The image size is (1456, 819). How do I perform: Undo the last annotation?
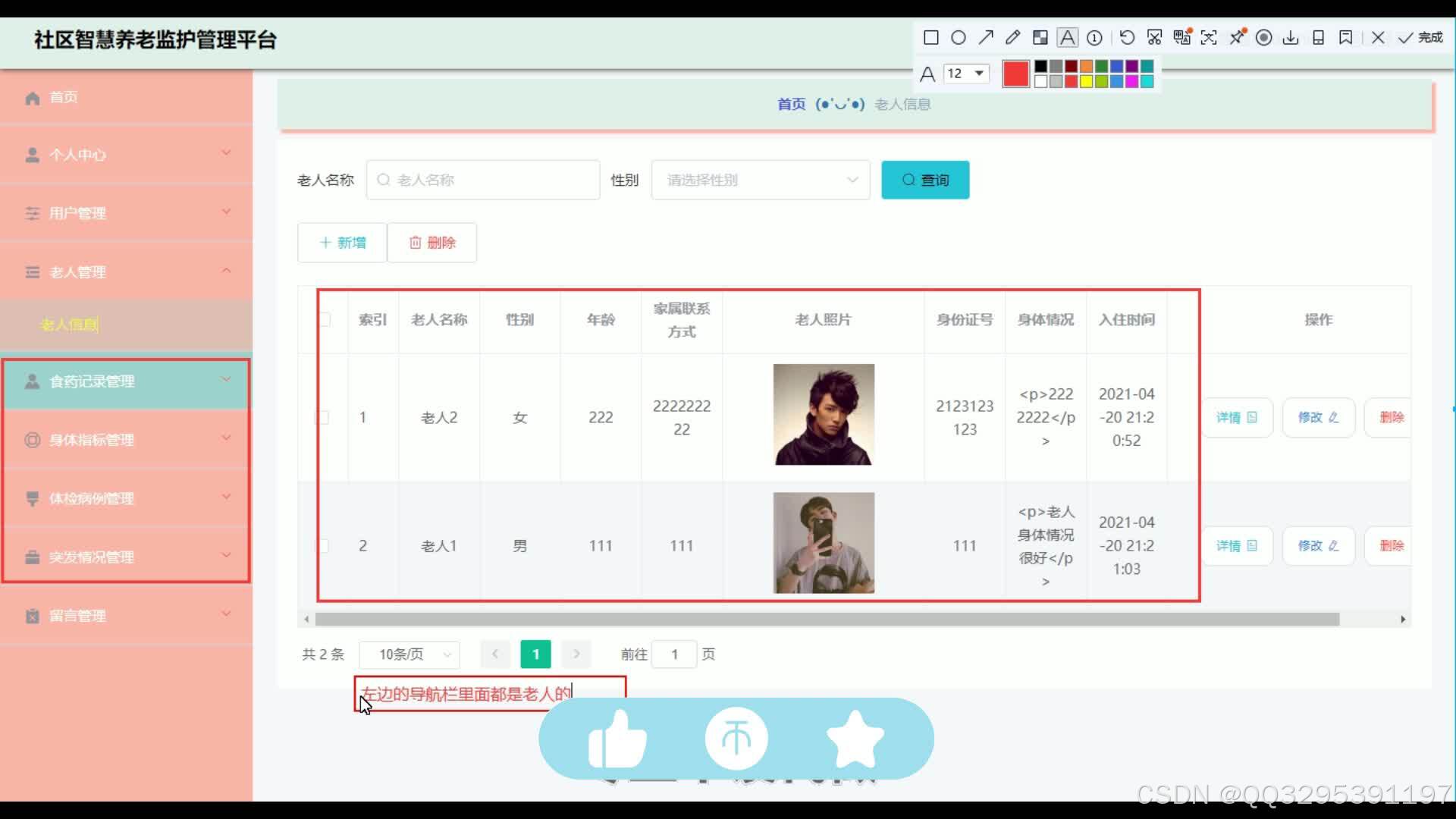1127,37
